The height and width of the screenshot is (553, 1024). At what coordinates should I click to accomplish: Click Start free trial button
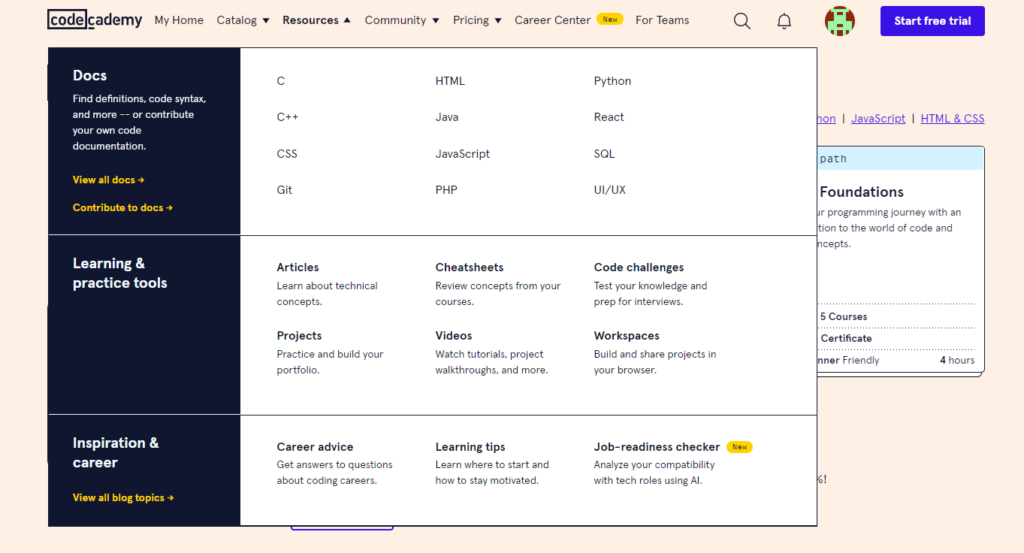pyautogui.click(x=932, y=21)
